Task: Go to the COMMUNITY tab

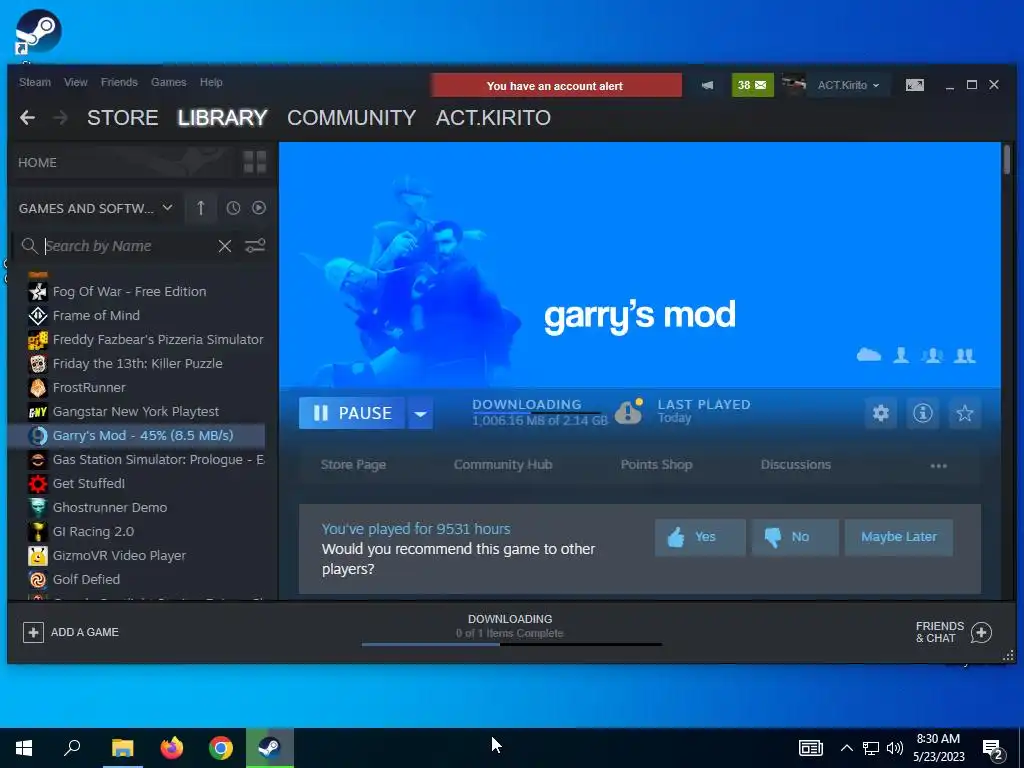Action: (351, 118)
